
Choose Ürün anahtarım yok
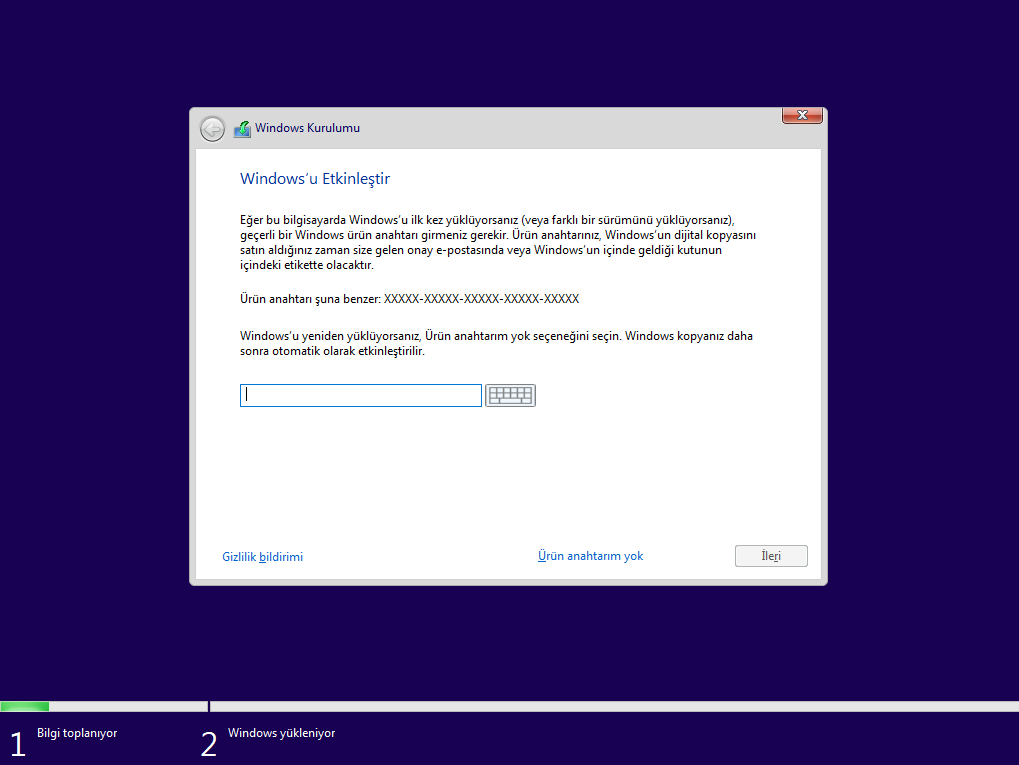coord(590,556)
